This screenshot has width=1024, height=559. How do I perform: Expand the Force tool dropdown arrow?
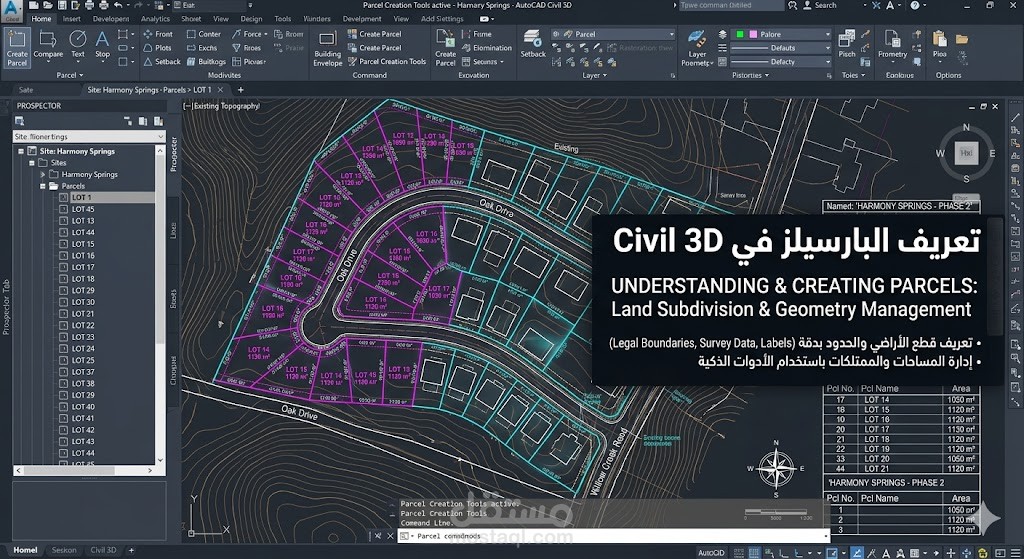pyautogui.click(x=266, y=34)
